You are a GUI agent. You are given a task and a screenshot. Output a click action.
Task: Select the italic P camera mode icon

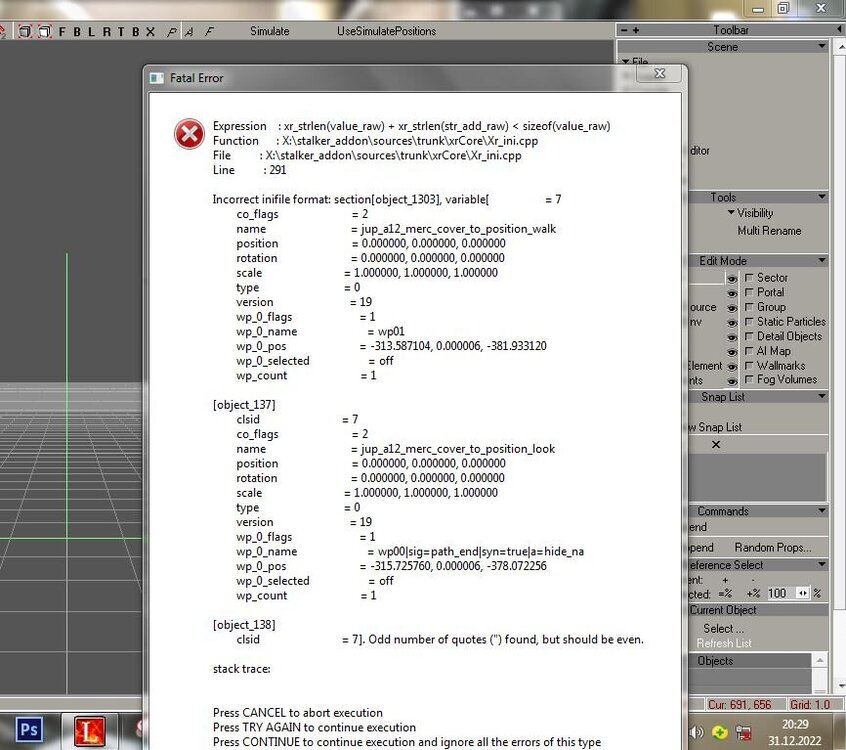[x=172, y=32]
